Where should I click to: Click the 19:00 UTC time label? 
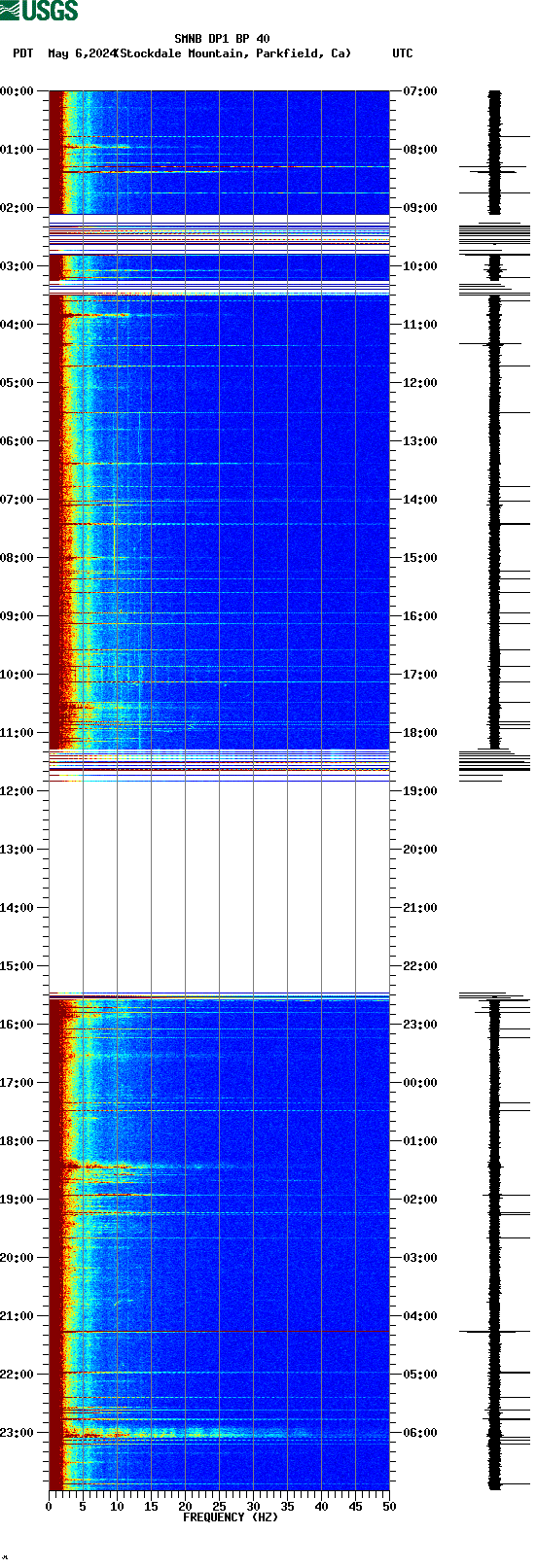(x=420, y=791)
